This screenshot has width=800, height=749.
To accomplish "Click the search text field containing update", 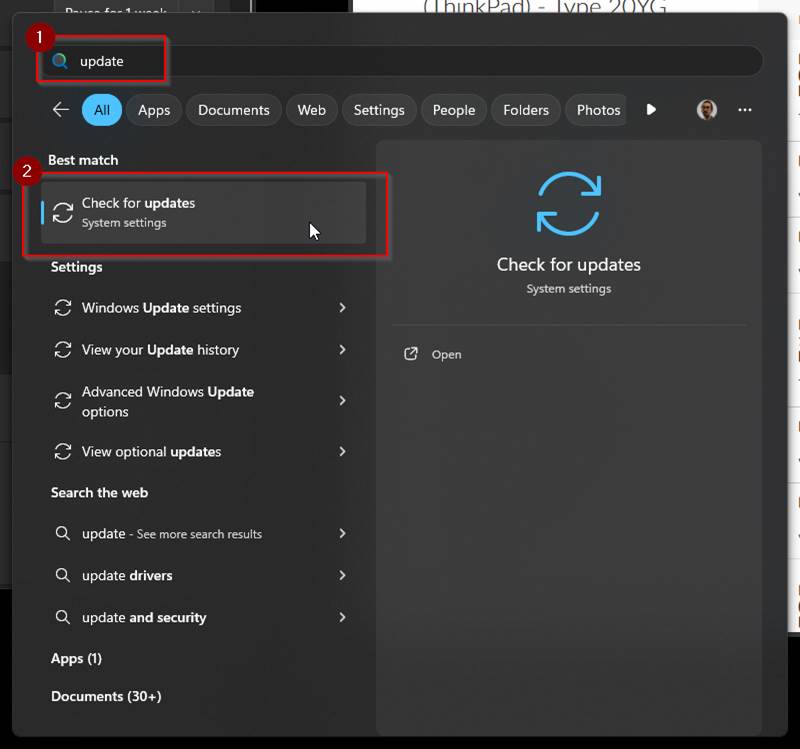I will pos(400,61).
